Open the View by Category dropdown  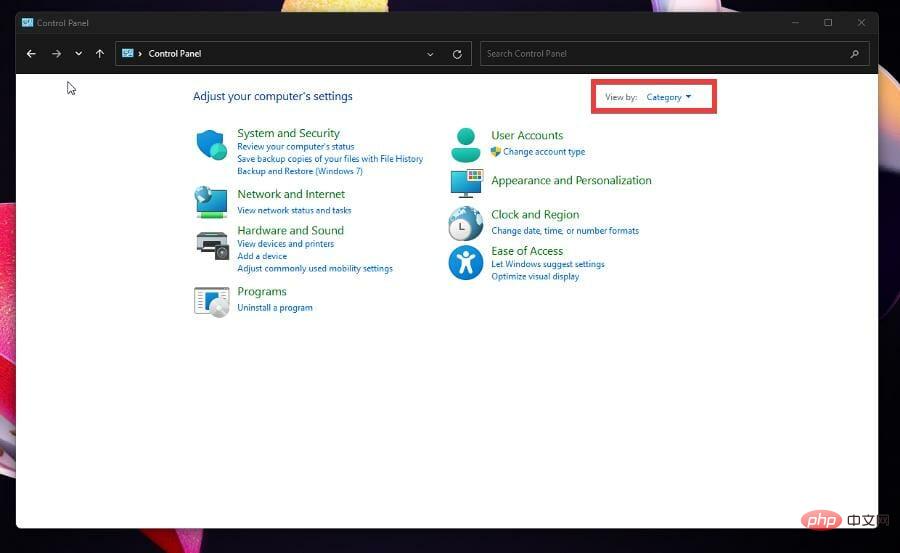[x=669, y=97]
